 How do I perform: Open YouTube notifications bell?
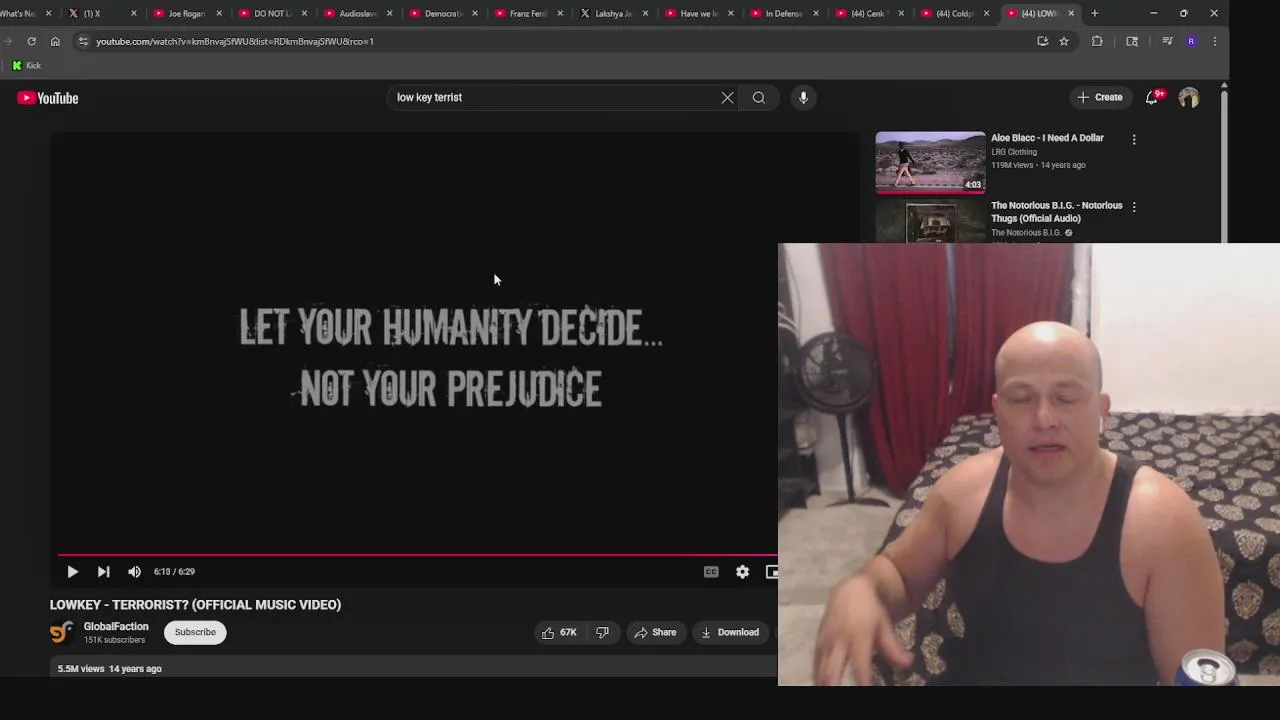1152,98
